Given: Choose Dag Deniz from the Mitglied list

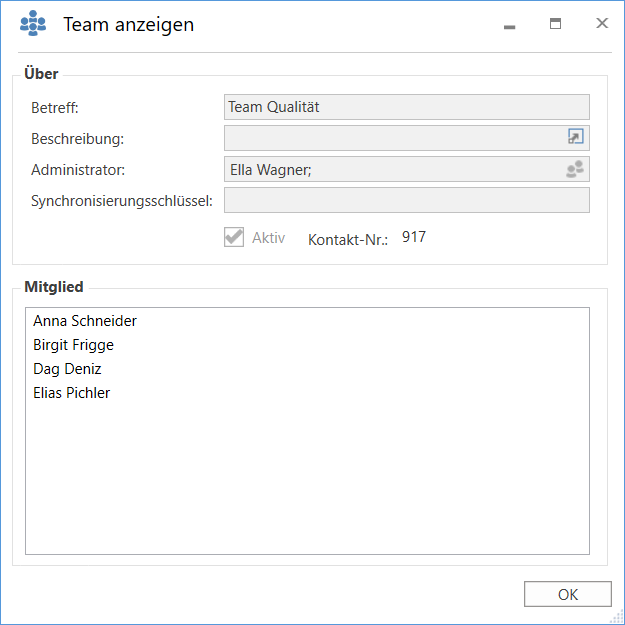Looking at the screenshot, I should [x=67, y=369].
